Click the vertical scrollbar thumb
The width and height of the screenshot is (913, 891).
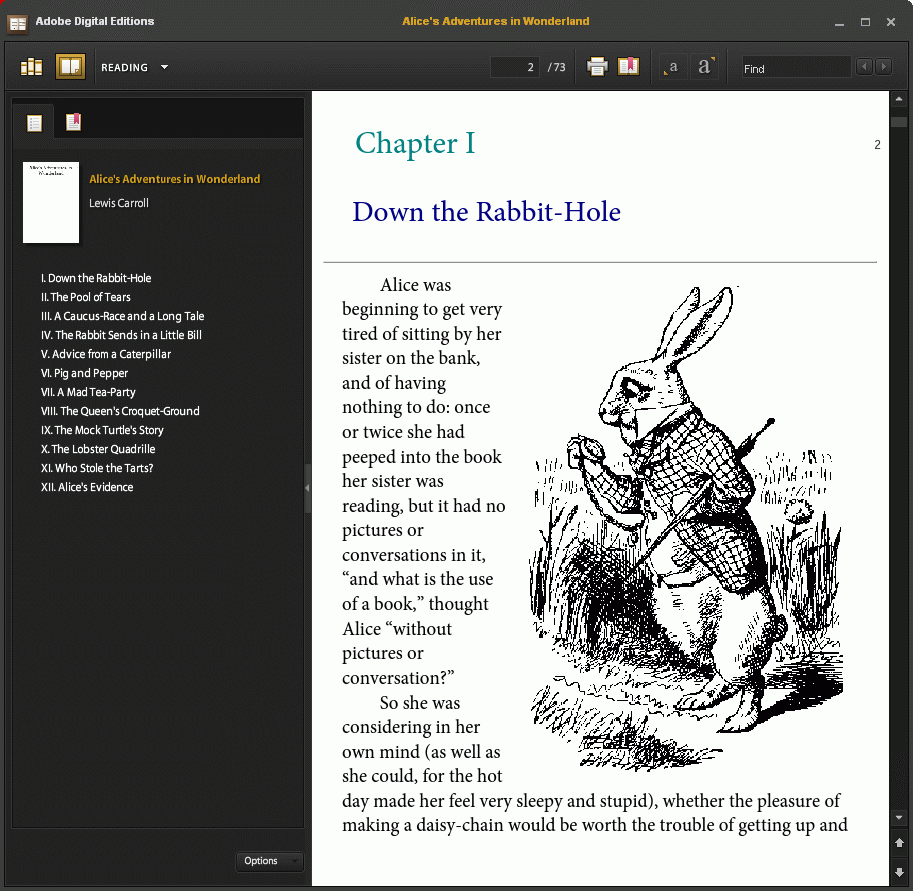point(898,122)
